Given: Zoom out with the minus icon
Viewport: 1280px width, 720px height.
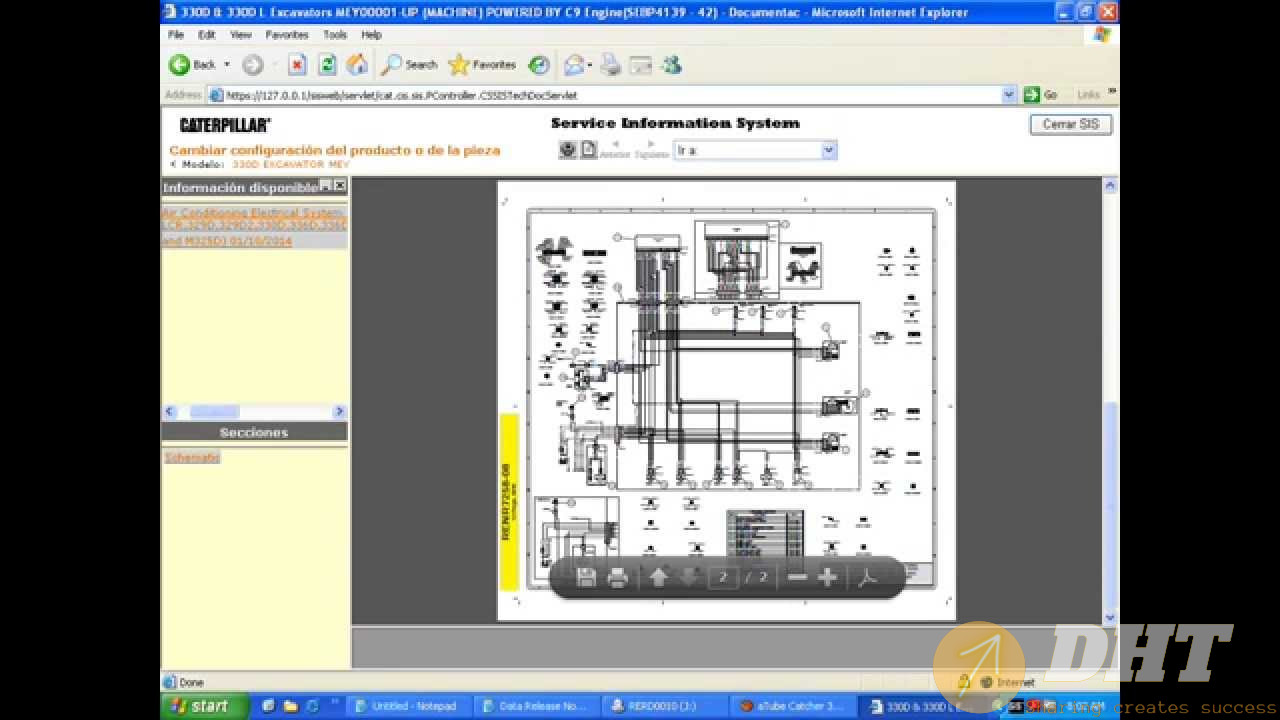Looking at the screenshot, I should pyautogui.click(x=797, y=578).
